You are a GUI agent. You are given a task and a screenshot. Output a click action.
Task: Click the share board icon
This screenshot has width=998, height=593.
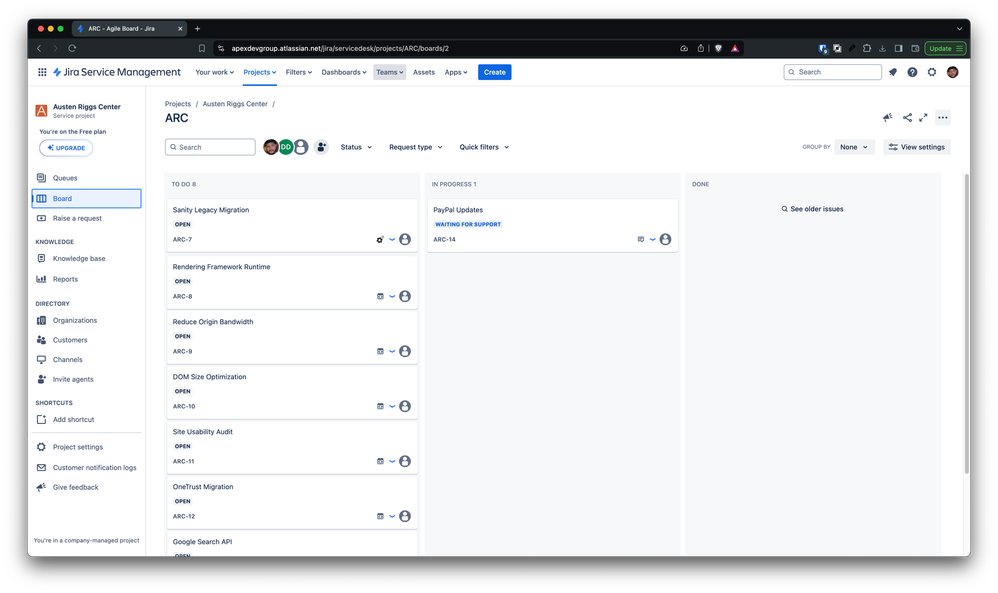(x=907, y=118)
